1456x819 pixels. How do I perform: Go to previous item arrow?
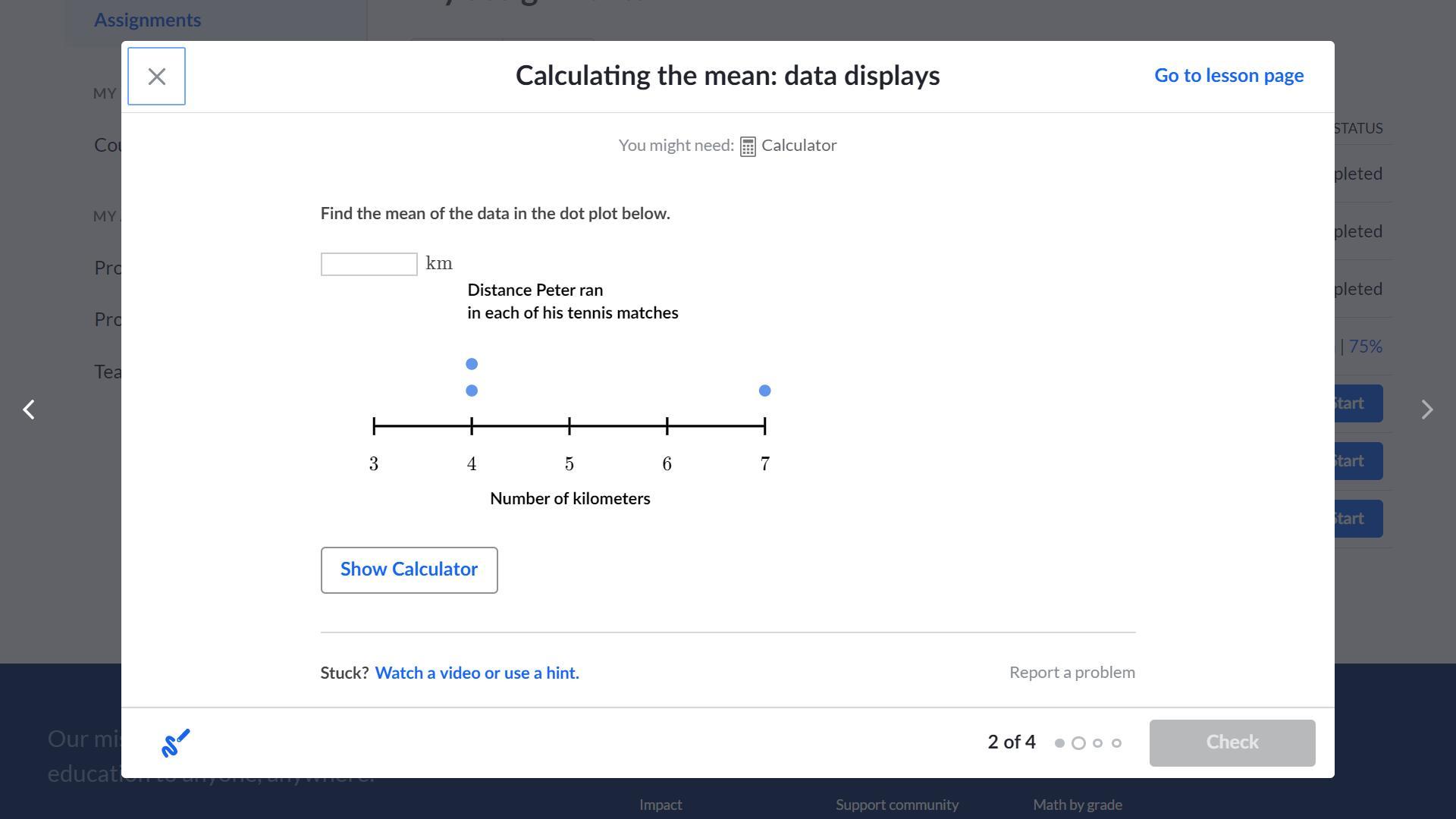point(29,409)
